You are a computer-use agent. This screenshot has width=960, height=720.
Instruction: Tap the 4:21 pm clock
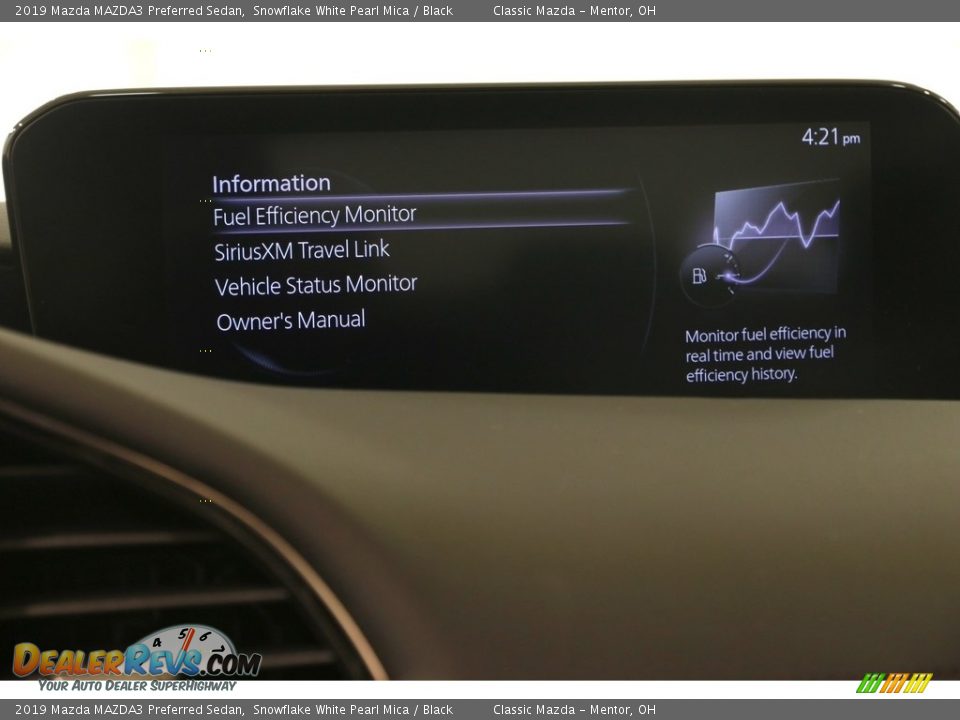[x=829, y=138]
